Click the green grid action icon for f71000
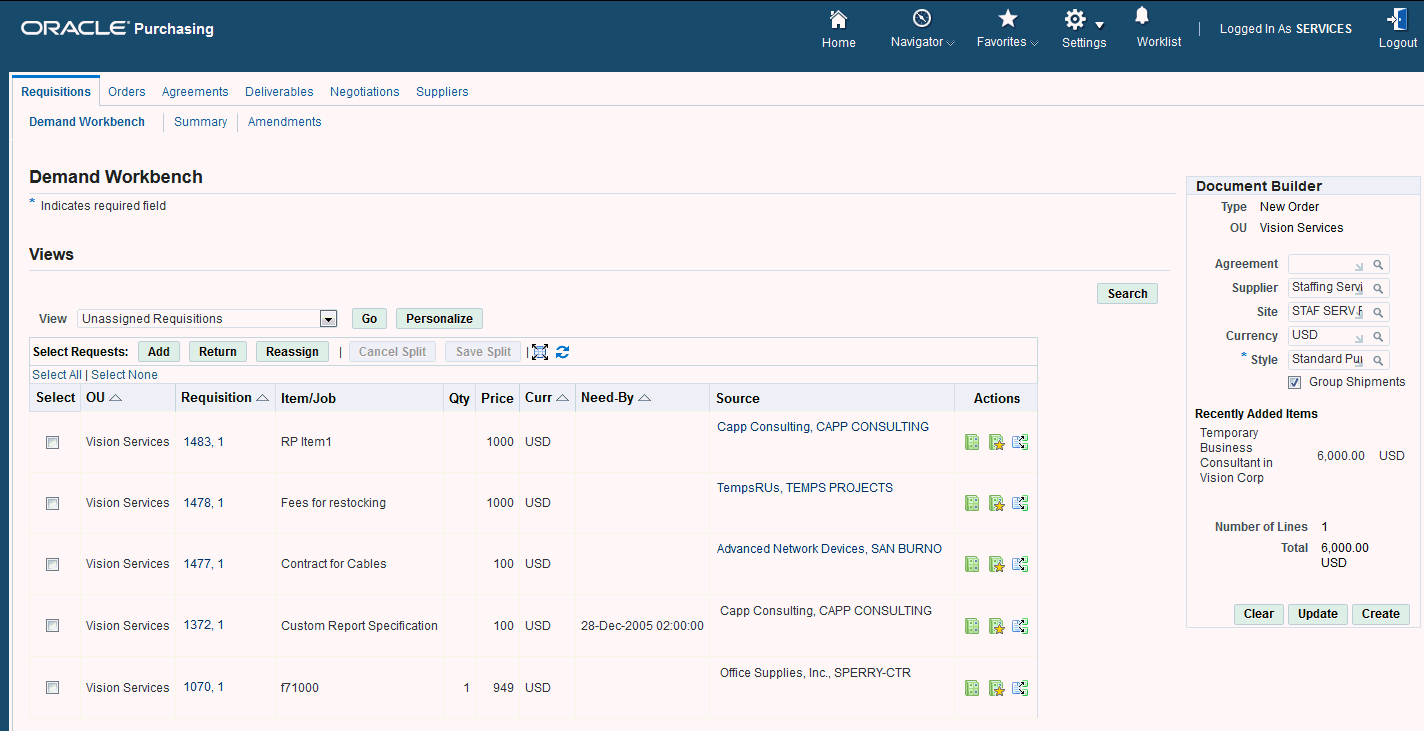 972,688
